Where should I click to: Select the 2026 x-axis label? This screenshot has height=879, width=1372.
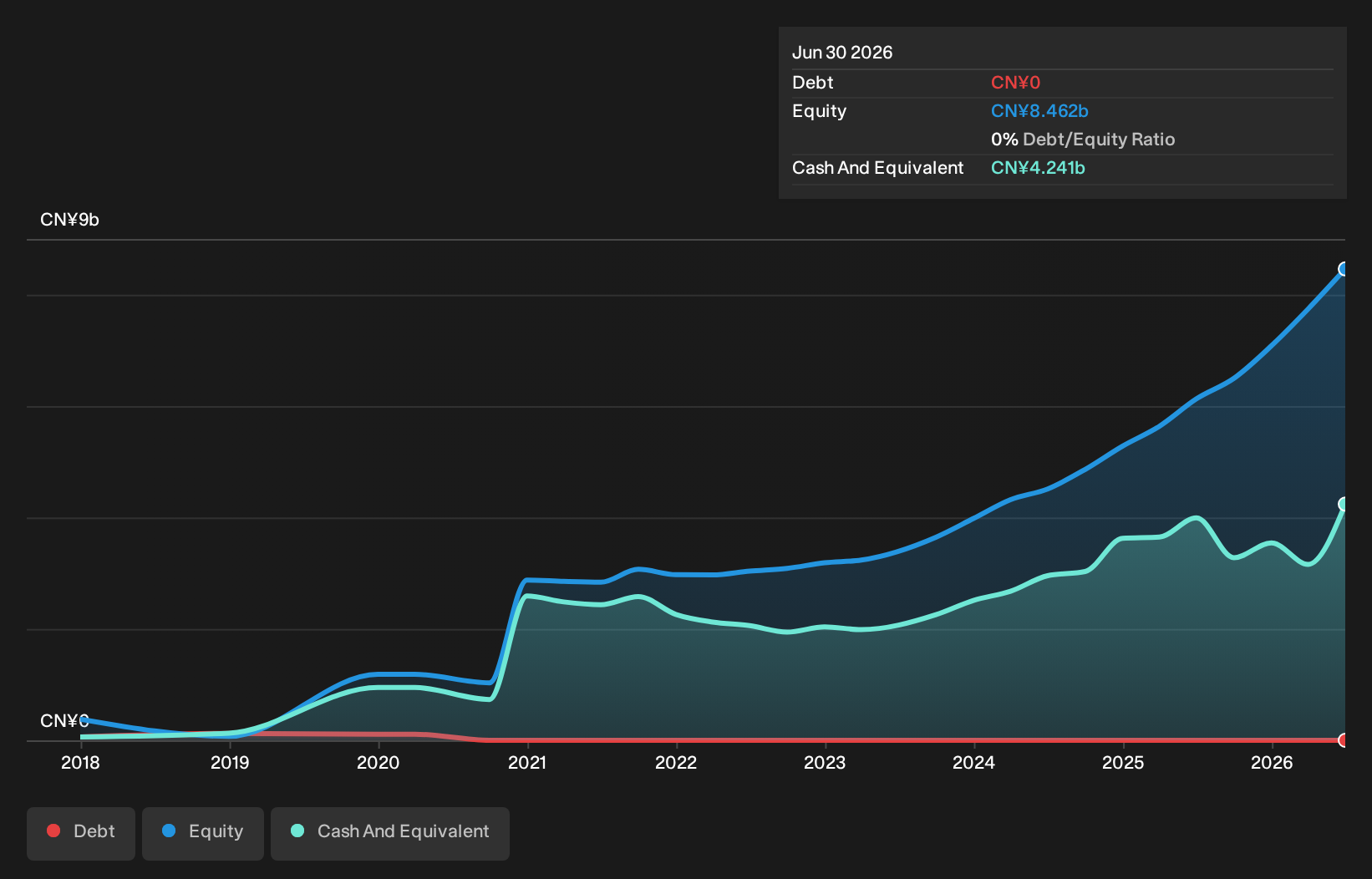click(1272, 762)
